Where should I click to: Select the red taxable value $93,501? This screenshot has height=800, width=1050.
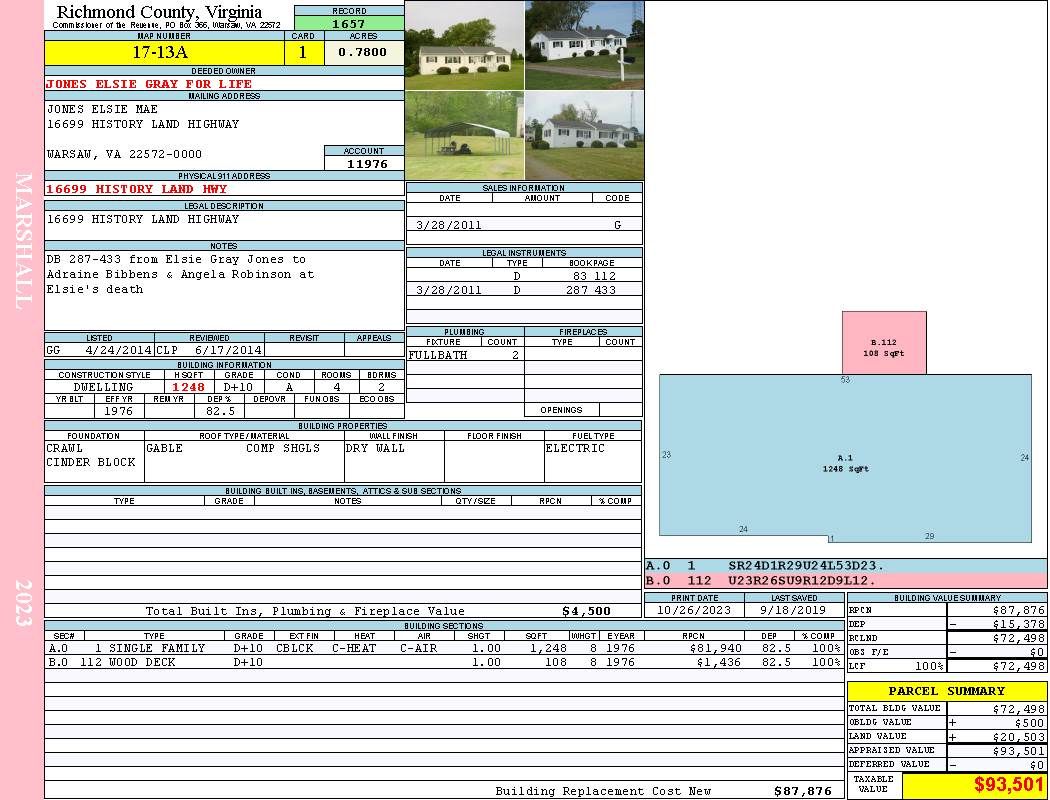(x=974, y=785)
